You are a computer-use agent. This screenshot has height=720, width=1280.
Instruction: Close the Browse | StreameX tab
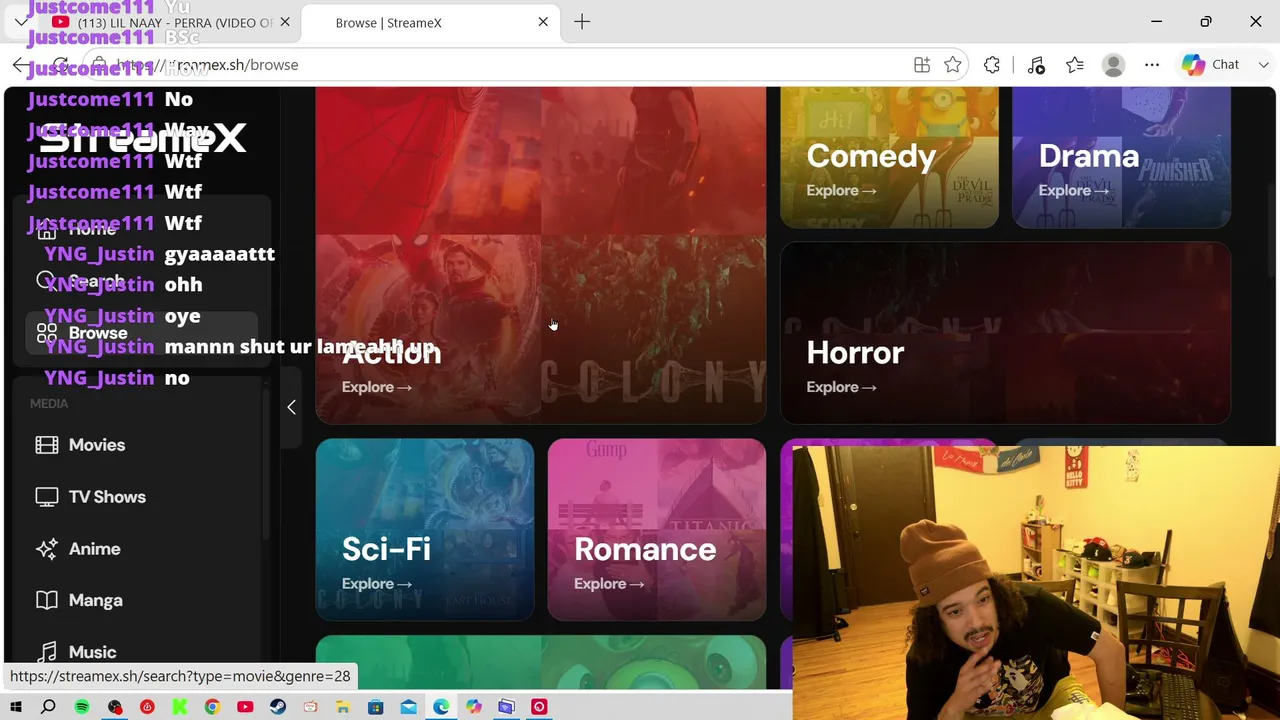point(543,22)
